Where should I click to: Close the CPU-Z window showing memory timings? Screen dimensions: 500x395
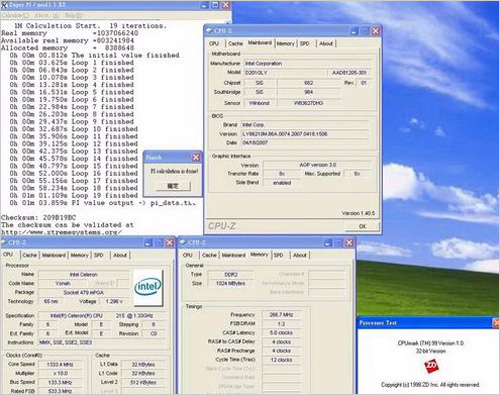pyautogui.click(x=349, y=243)
